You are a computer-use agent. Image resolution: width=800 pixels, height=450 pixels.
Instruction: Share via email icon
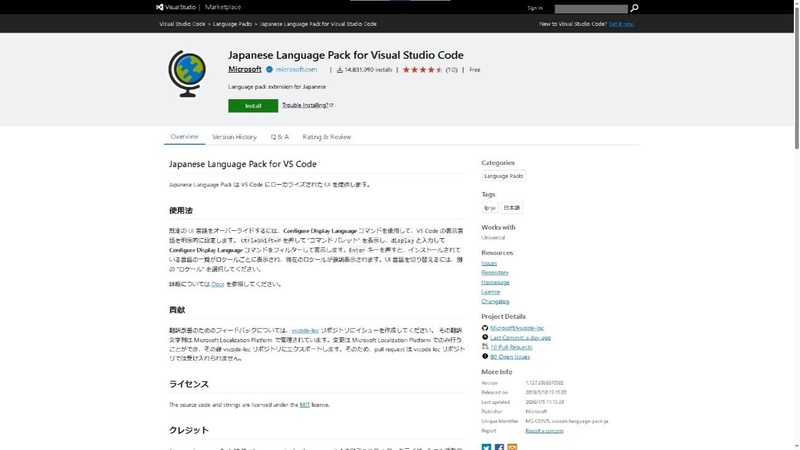(512, 447)
